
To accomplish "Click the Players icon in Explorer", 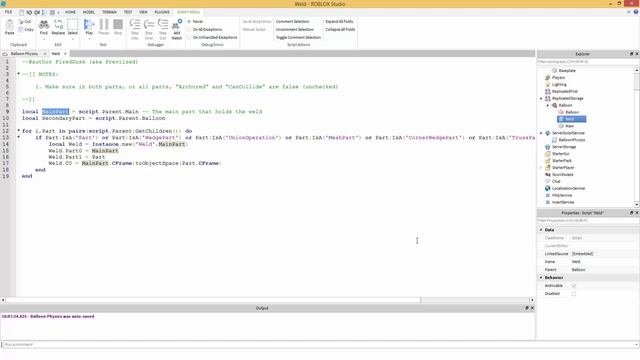I will (548, 78).
